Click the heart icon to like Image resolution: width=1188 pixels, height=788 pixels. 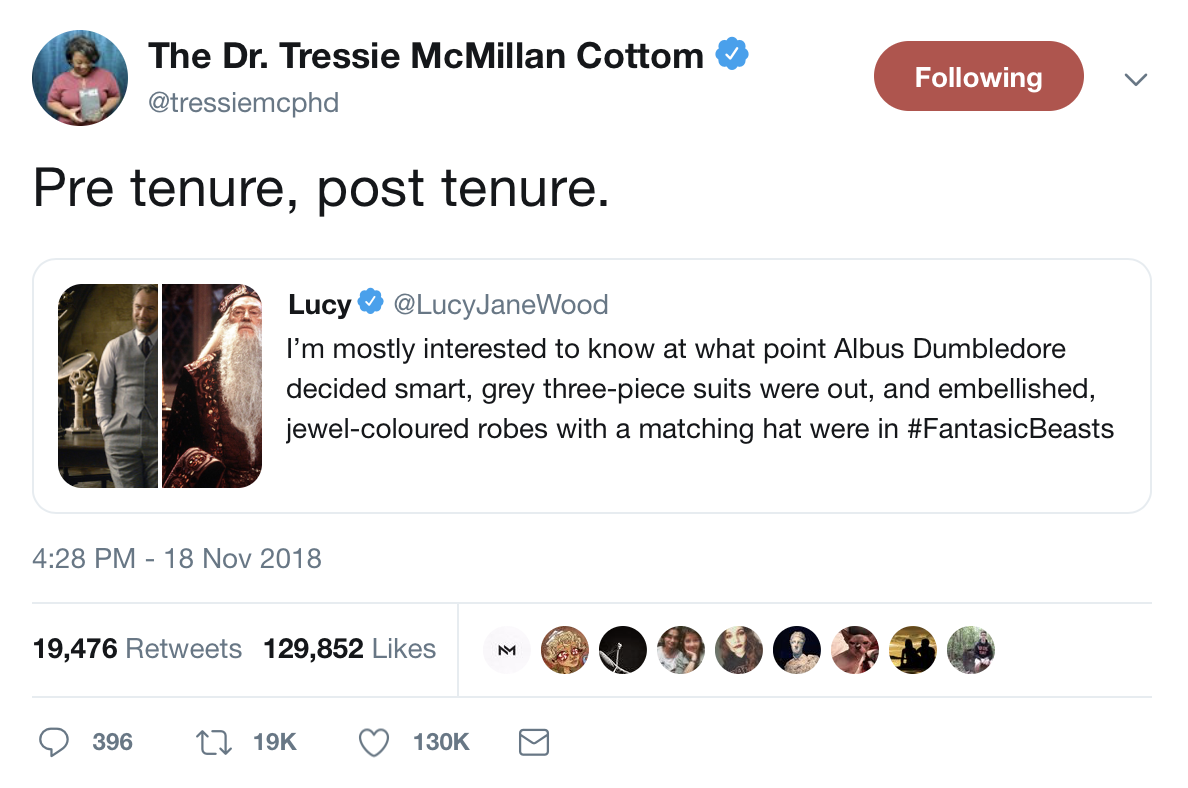point(373,742)
